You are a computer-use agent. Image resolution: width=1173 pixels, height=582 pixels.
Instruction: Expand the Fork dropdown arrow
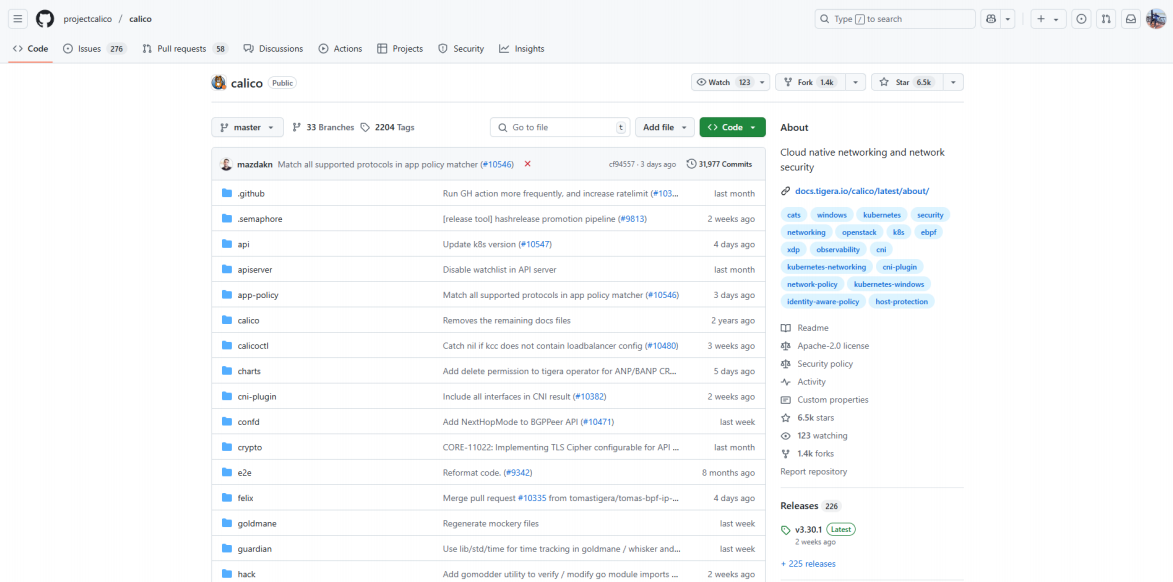pyautogui.click(x=855, y=82)
